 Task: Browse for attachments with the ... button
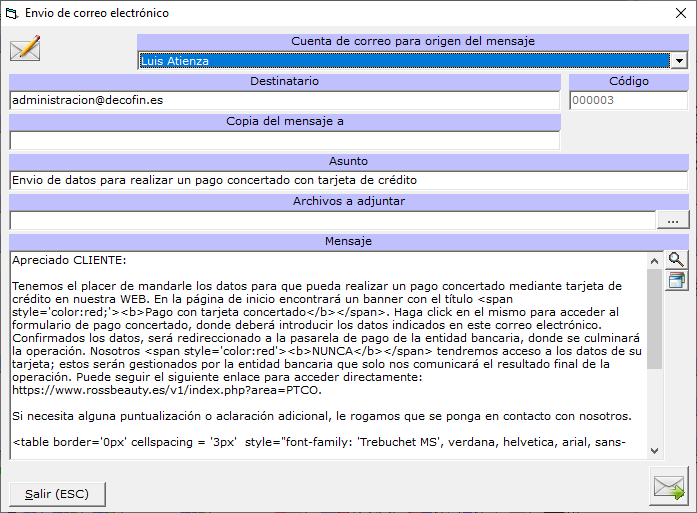tap(673, 220)
